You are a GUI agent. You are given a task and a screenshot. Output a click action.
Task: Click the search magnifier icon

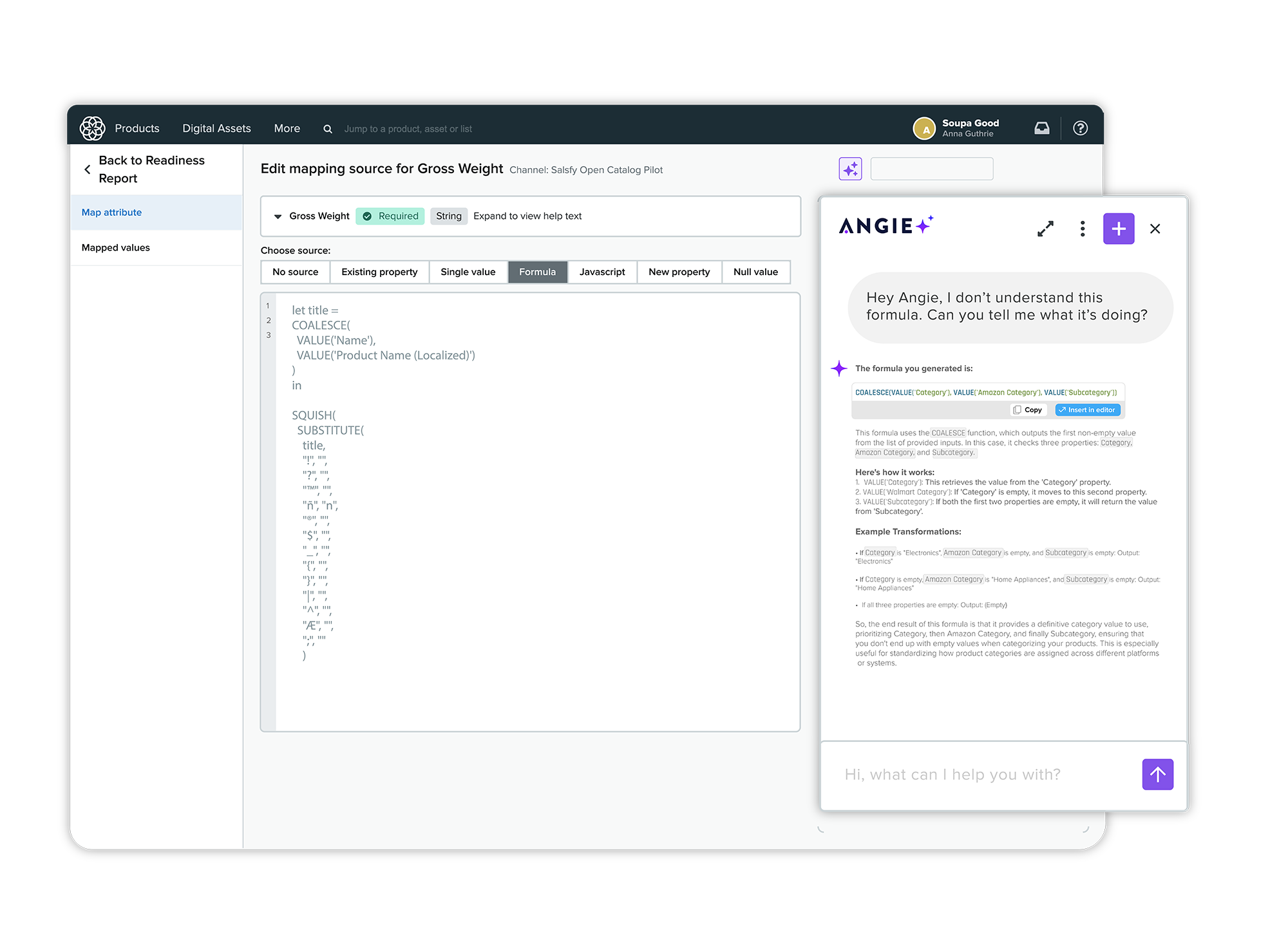click(328, 129)
